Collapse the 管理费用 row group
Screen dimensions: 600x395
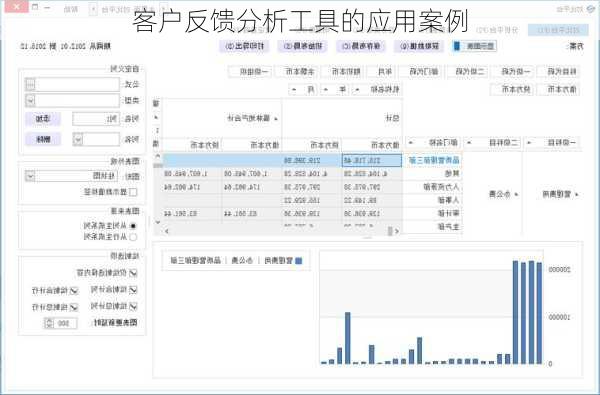[576, 195]
